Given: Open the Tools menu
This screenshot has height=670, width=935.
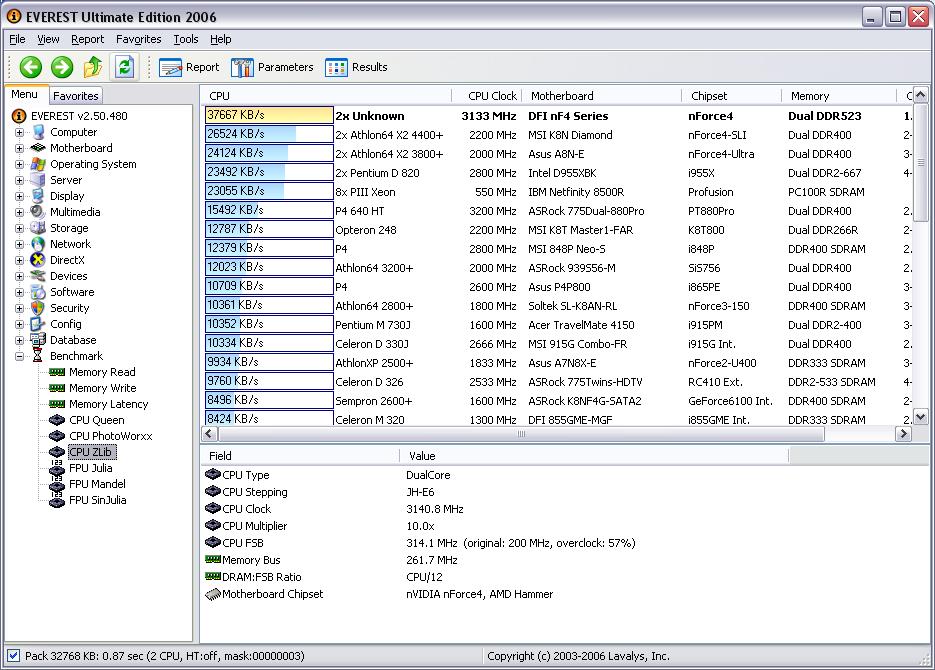Looking at the screenshot, I should pyautogui.click(x=186, y=39).
